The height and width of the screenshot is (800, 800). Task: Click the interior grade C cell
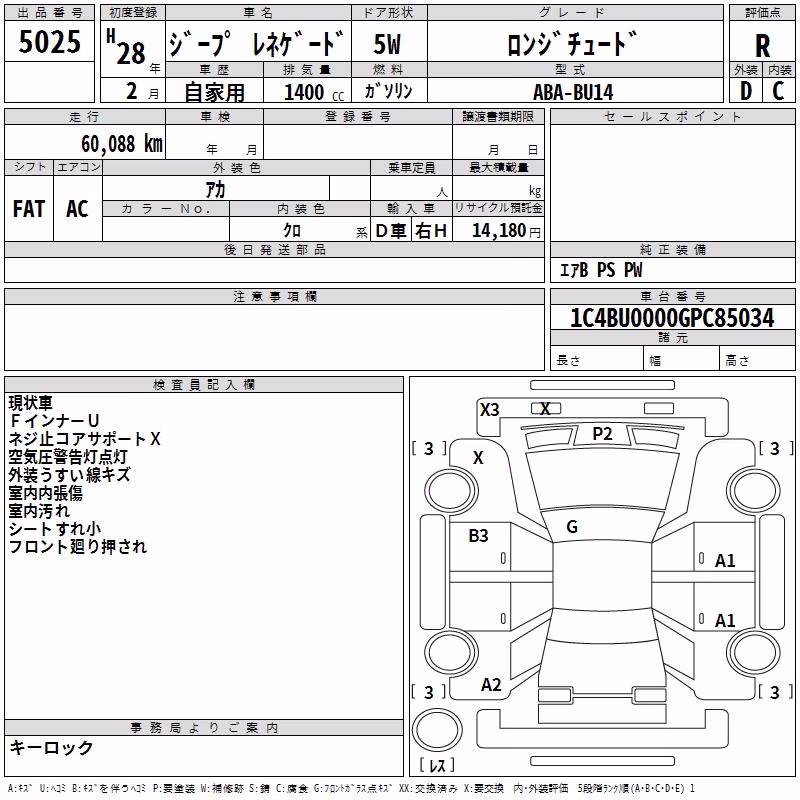point(779,91)
